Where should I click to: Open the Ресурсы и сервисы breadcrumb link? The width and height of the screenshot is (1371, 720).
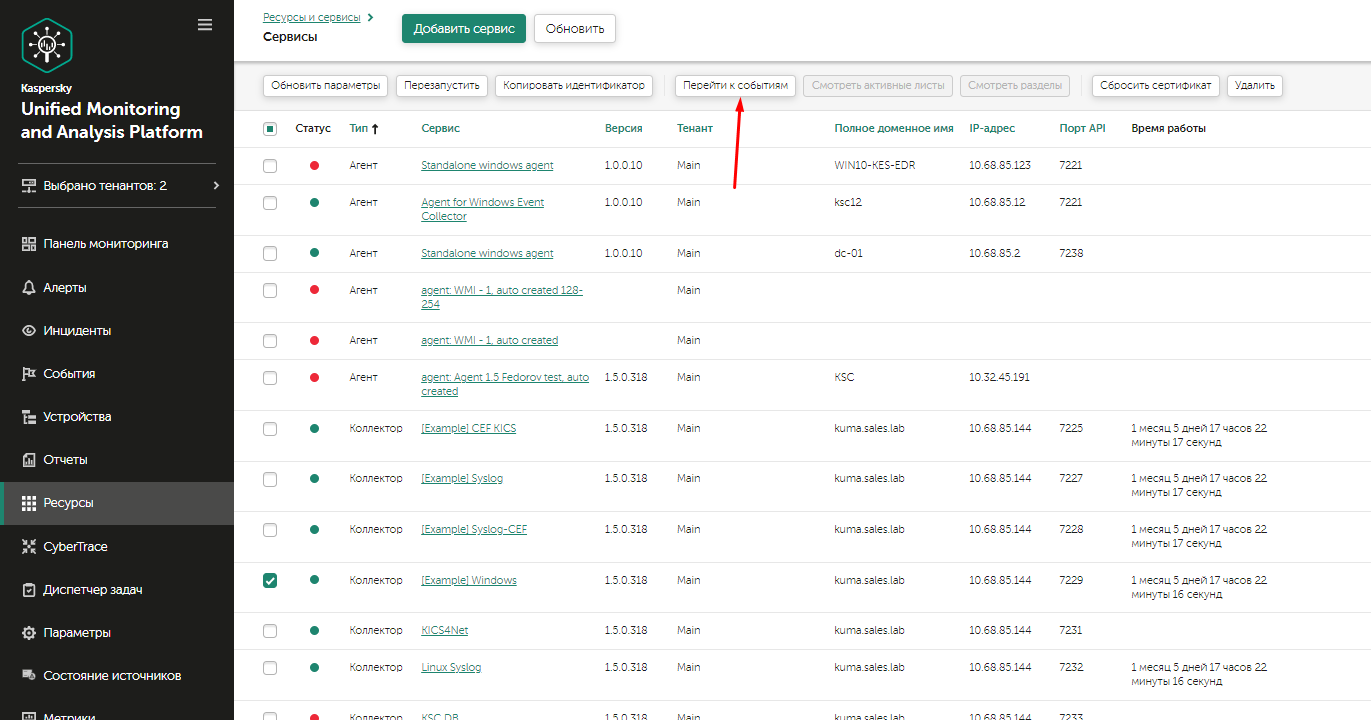(312, 17)
